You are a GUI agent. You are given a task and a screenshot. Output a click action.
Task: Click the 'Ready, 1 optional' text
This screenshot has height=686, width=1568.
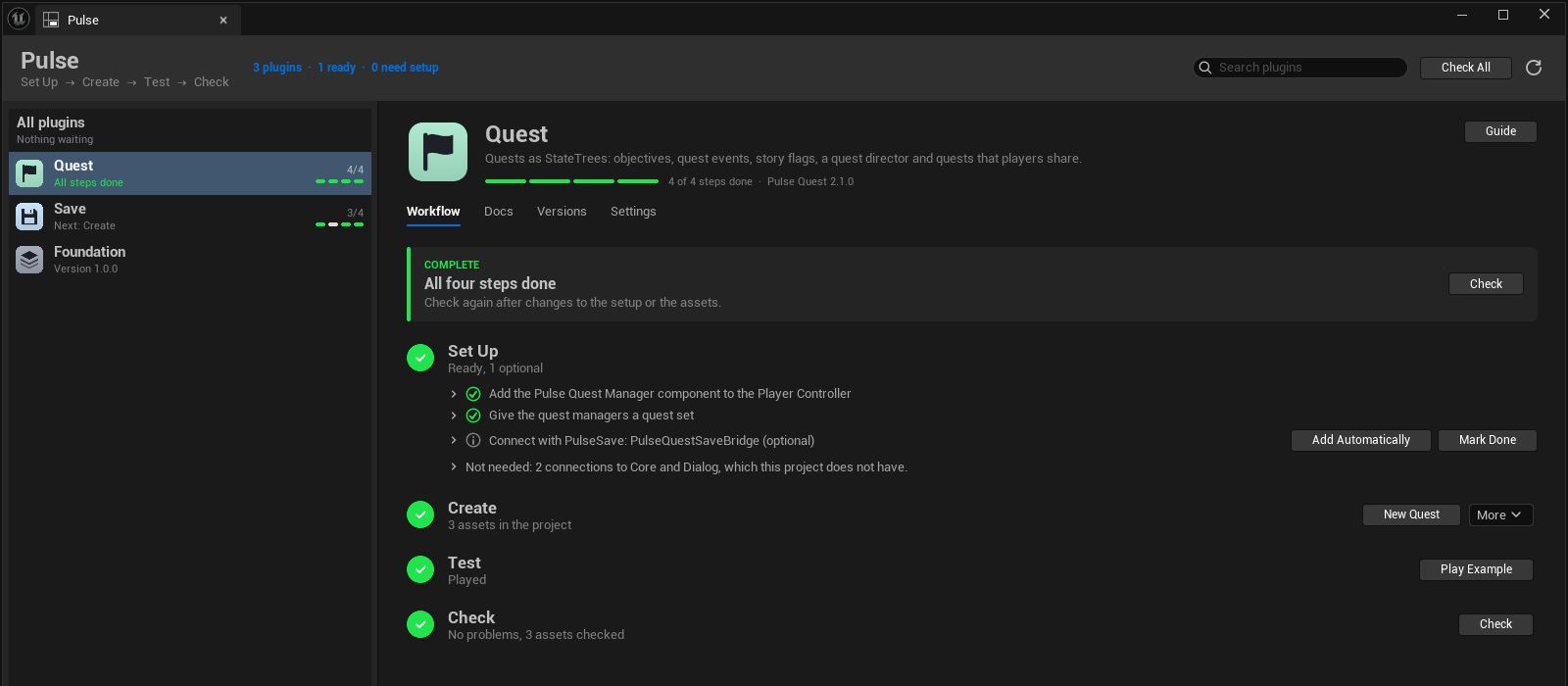click(495, 368)
